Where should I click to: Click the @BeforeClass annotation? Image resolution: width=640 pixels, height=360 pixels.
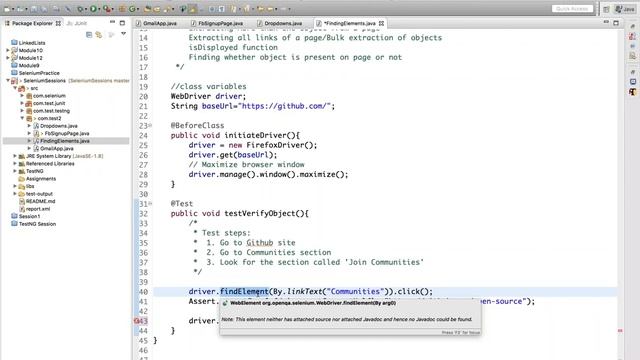pyautogui.click(x=198, y=125)
